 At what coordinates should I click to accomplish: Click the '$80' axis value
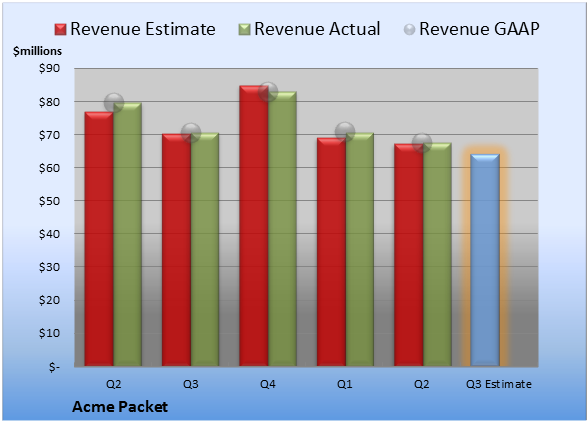tap(50, 102)
